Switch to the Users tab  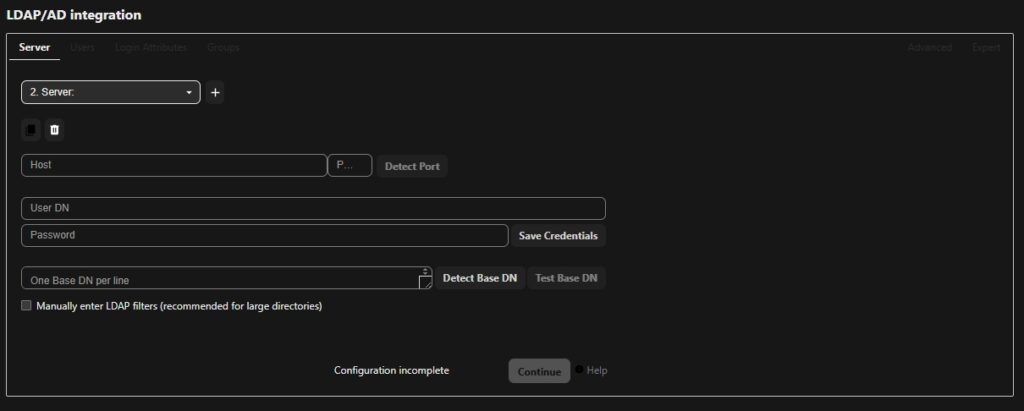point(82,48)
